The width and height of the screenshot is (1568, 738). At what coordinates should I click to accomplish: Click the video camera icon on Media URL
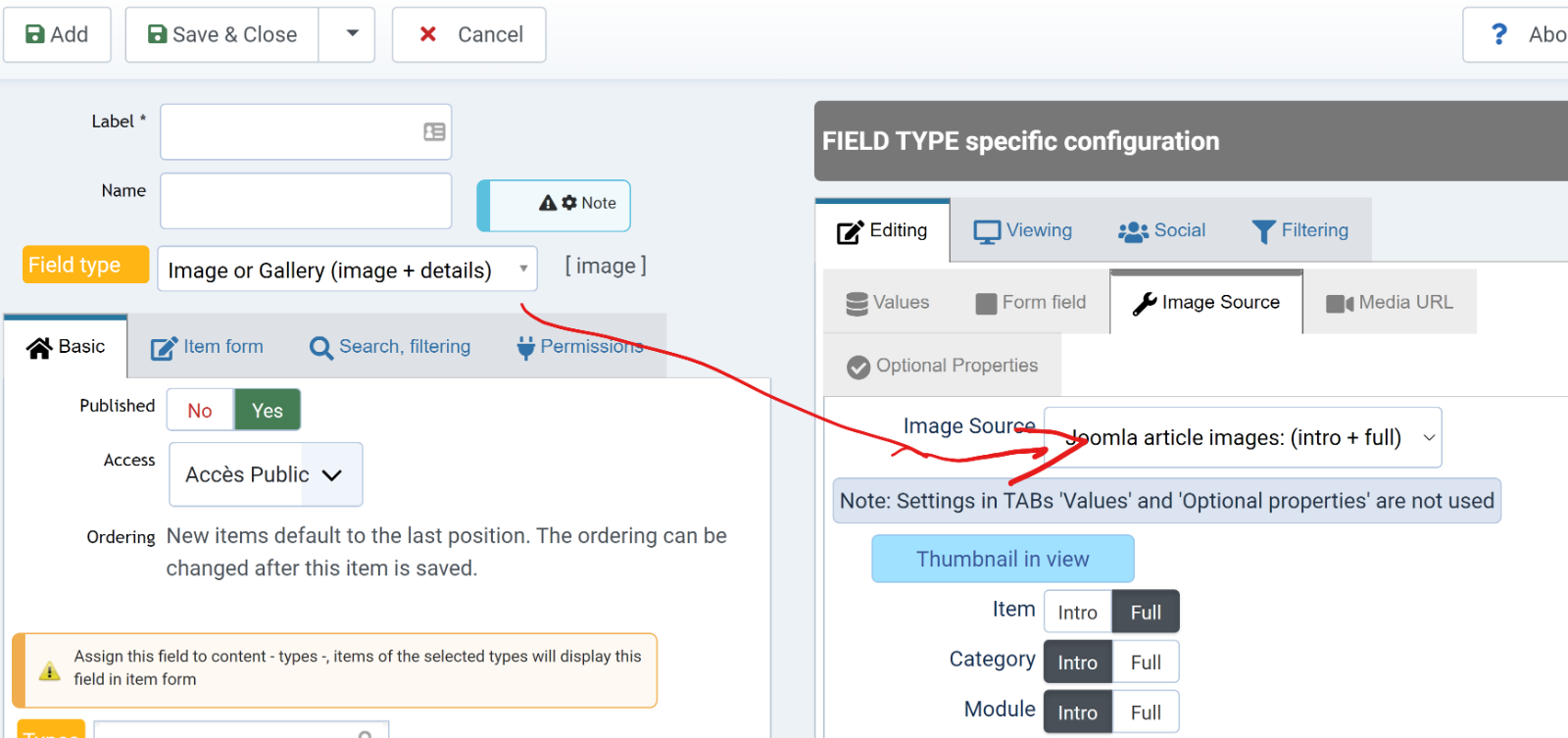coord(1339,304)
